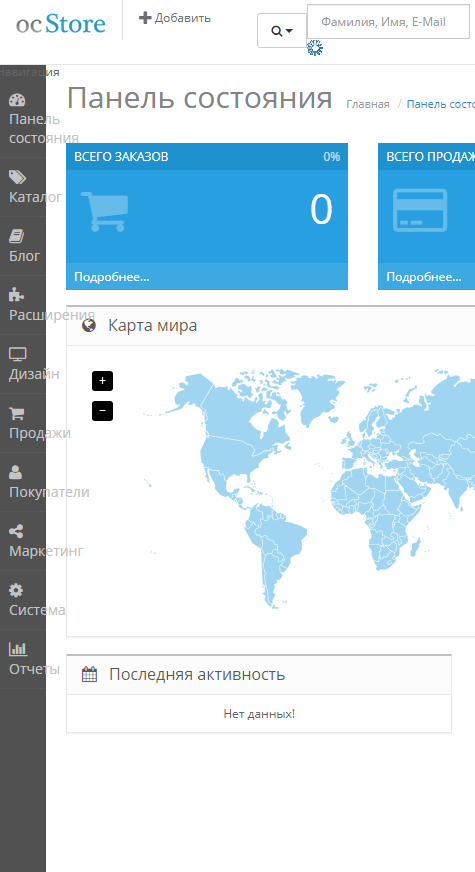This screenshot has height=872, width=475.
Task: Click the Последняя активность panel title
Action: click(197, 675)
